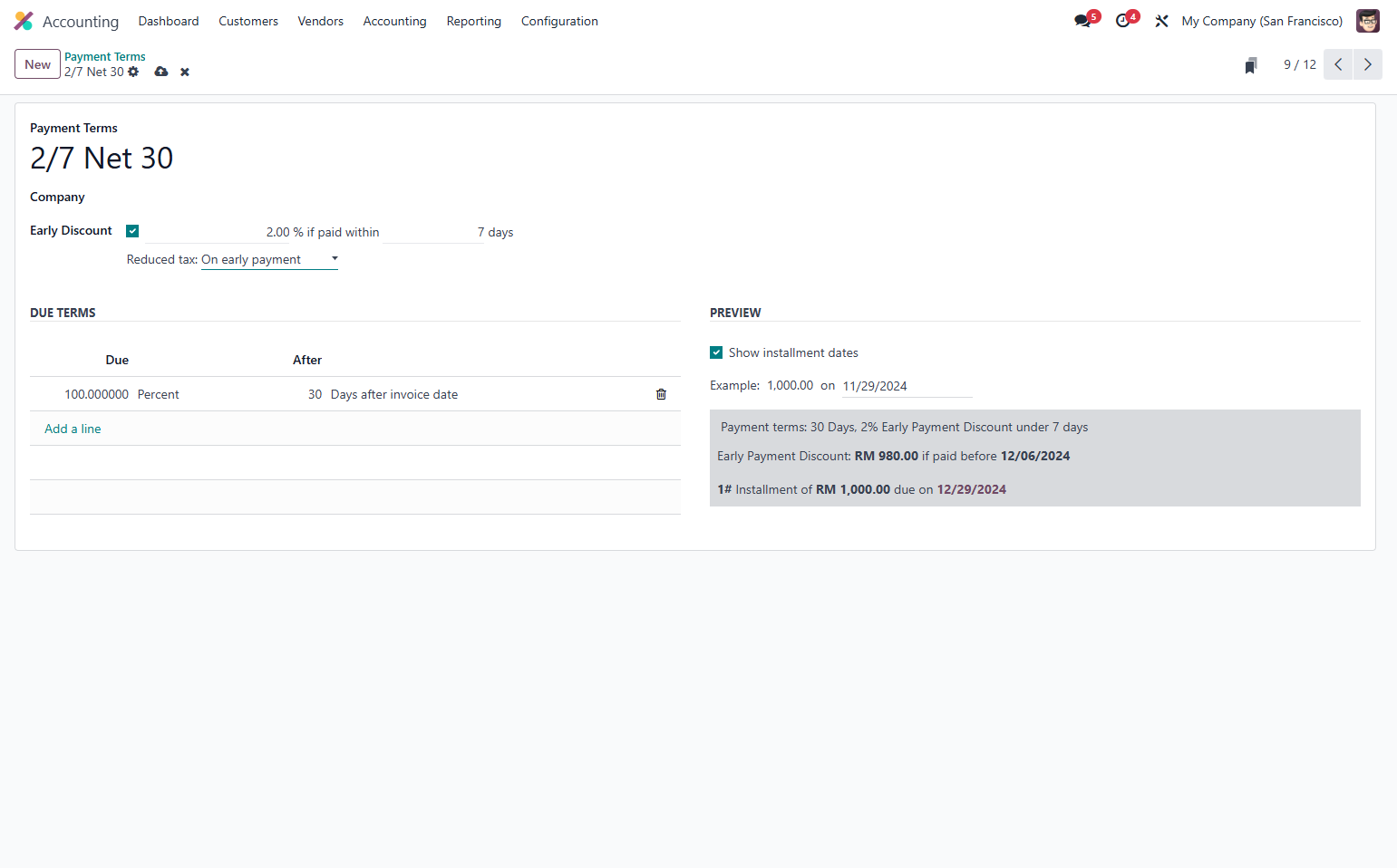The width and height of the screenshot is (1397, 868).
Task: Click the Accounting app logo icon
Action: tap(24, 21)
